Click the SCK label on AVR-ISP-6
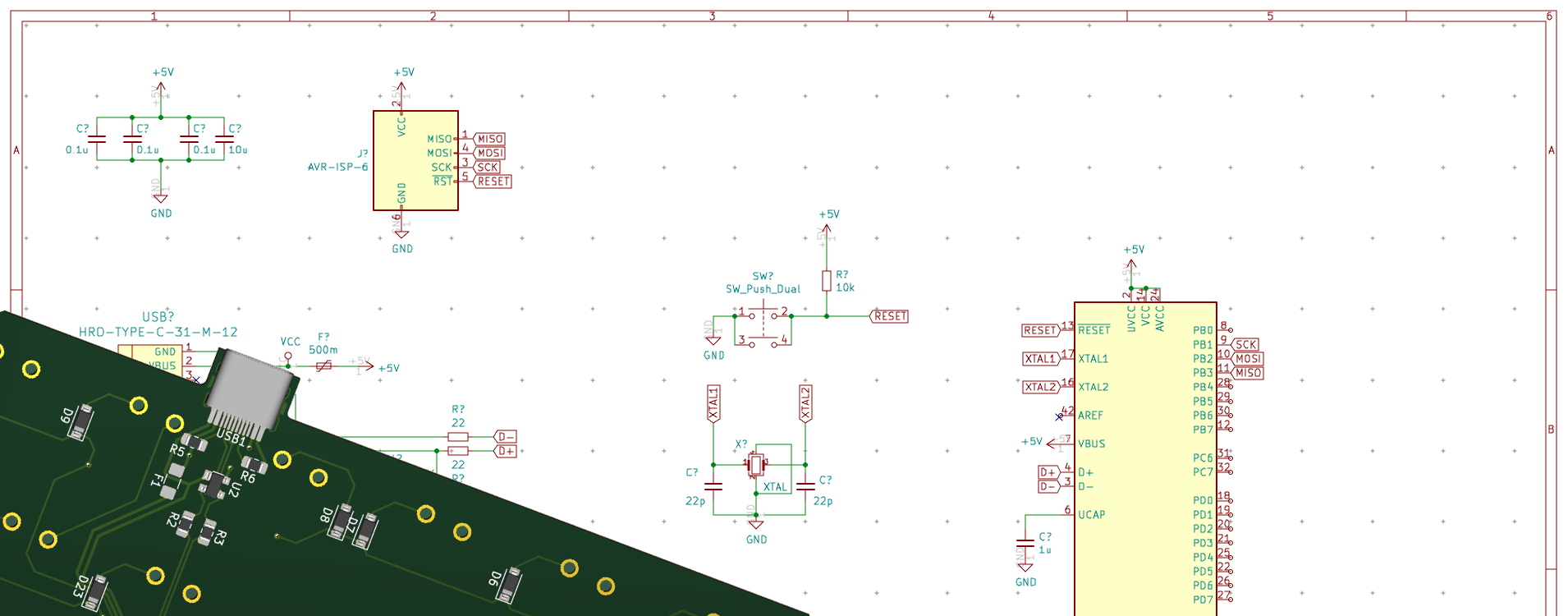 point(487,167)
